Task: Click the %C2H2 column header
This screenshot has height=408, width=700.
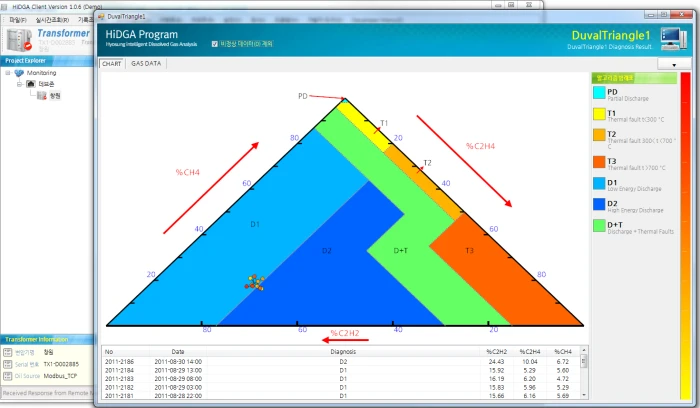Action: (496, 352)
